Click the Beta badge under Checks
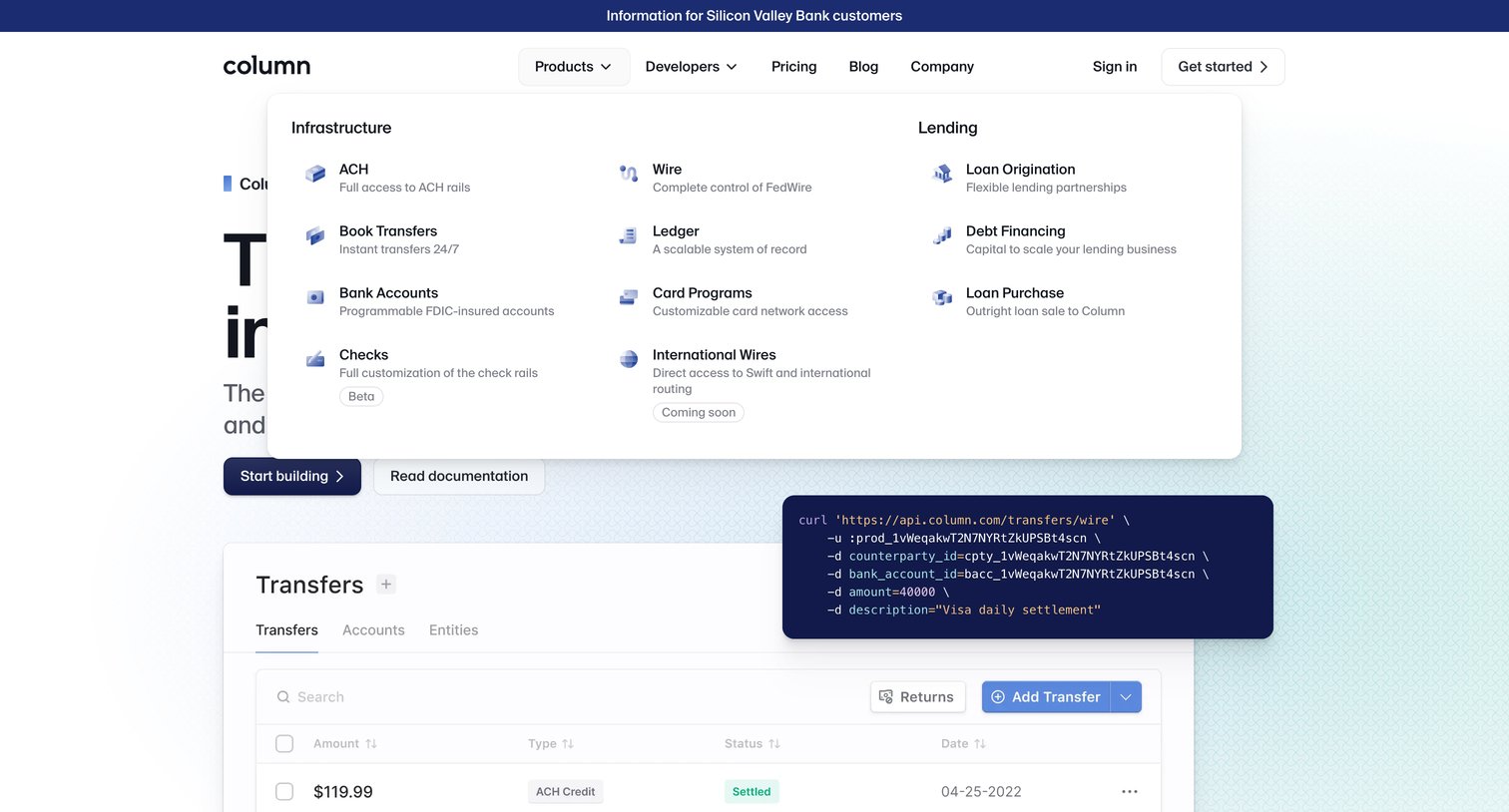 click(361, 397)
